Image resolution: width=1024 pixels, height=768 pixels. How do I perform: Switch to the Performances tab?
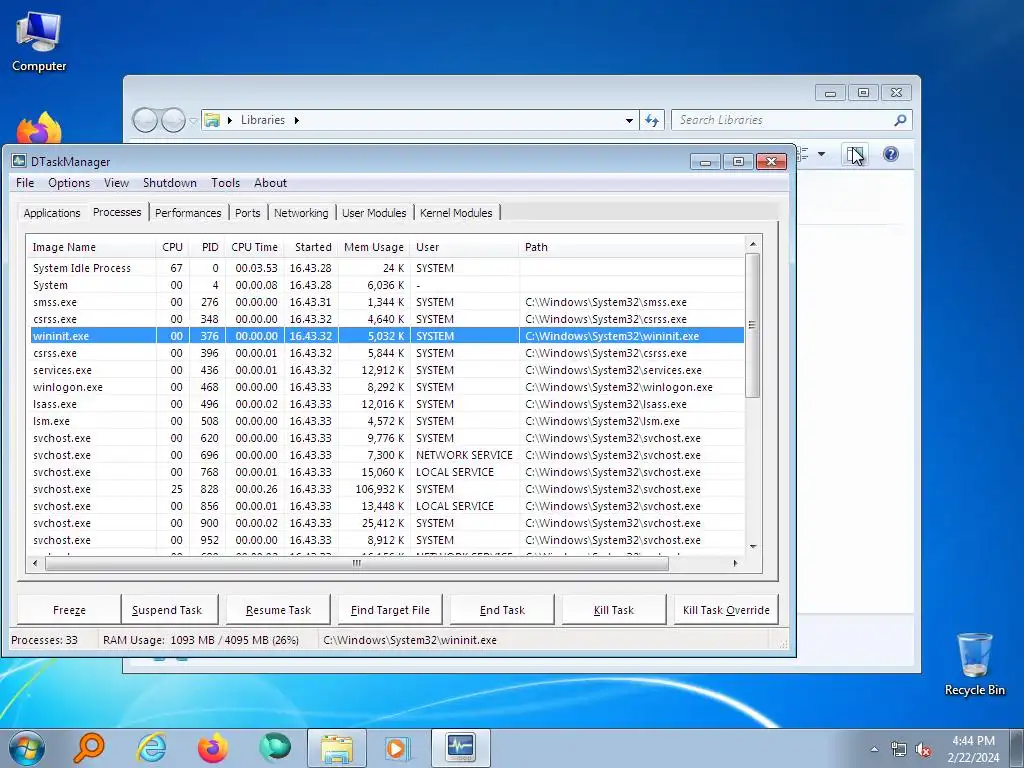pyautogui.click(x=188, y=213)
